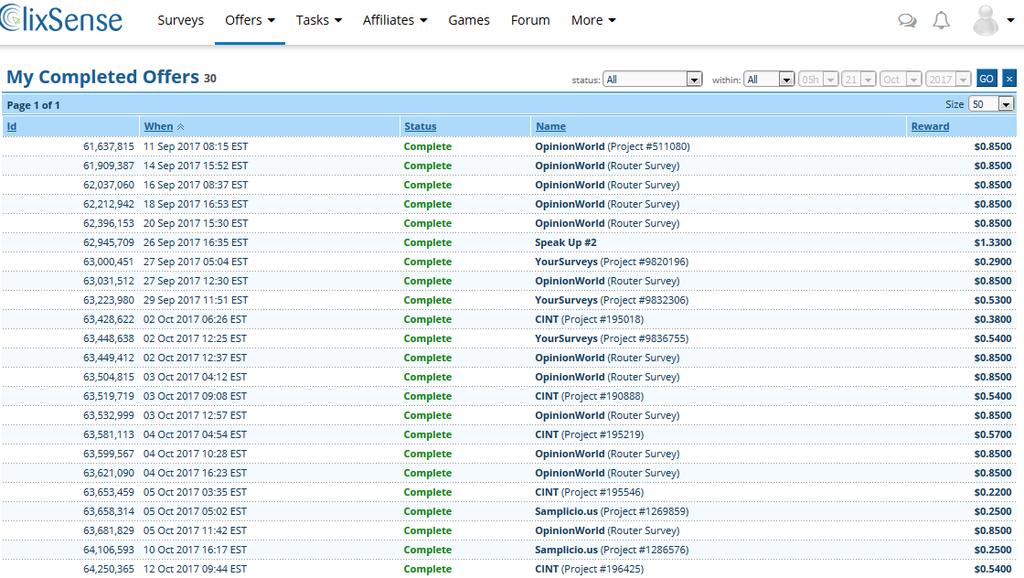Viewport: 1024px width, 578px height.
Task: Go to the Surveys page
Action: coord(180,20)
